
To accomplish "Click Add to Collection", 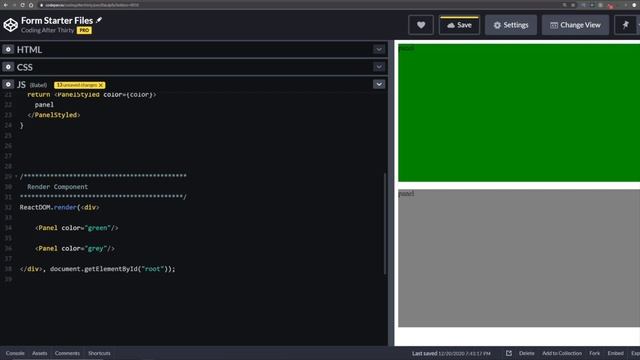I will (562, 353).
